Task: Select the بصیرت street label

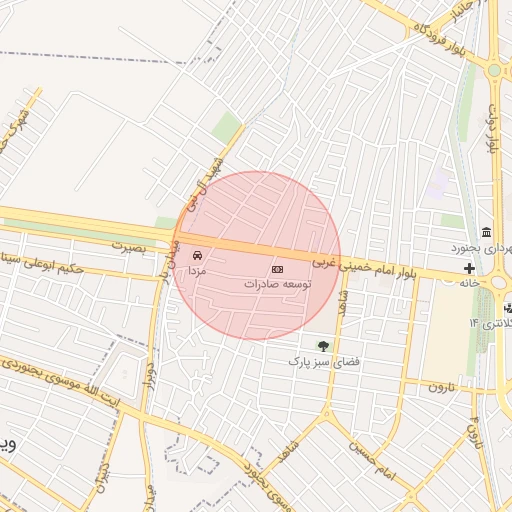Action: 129,247
